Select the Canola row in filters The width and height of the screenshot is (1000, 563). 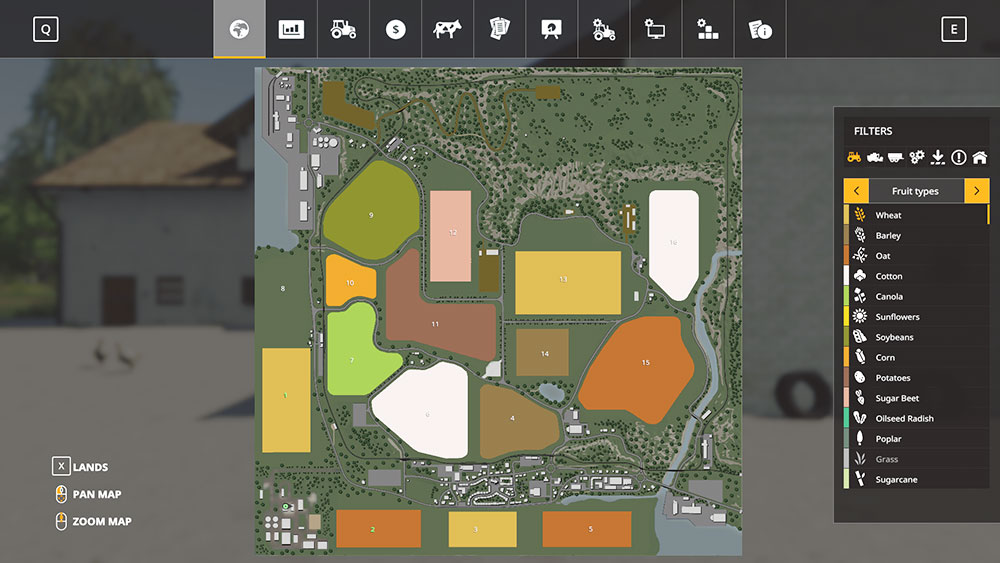916,296
